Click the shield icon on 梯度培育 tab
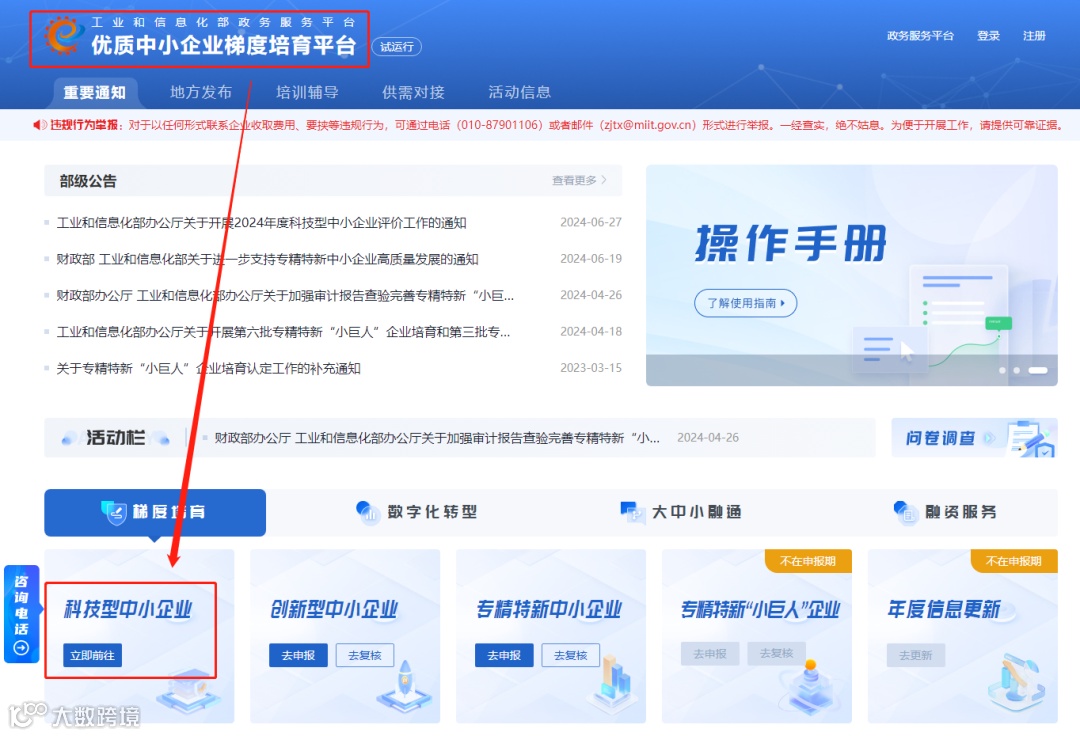Image resolution: width=1080 pixels, height=736 pixels. pyautogui.click(x=114, y=512)
